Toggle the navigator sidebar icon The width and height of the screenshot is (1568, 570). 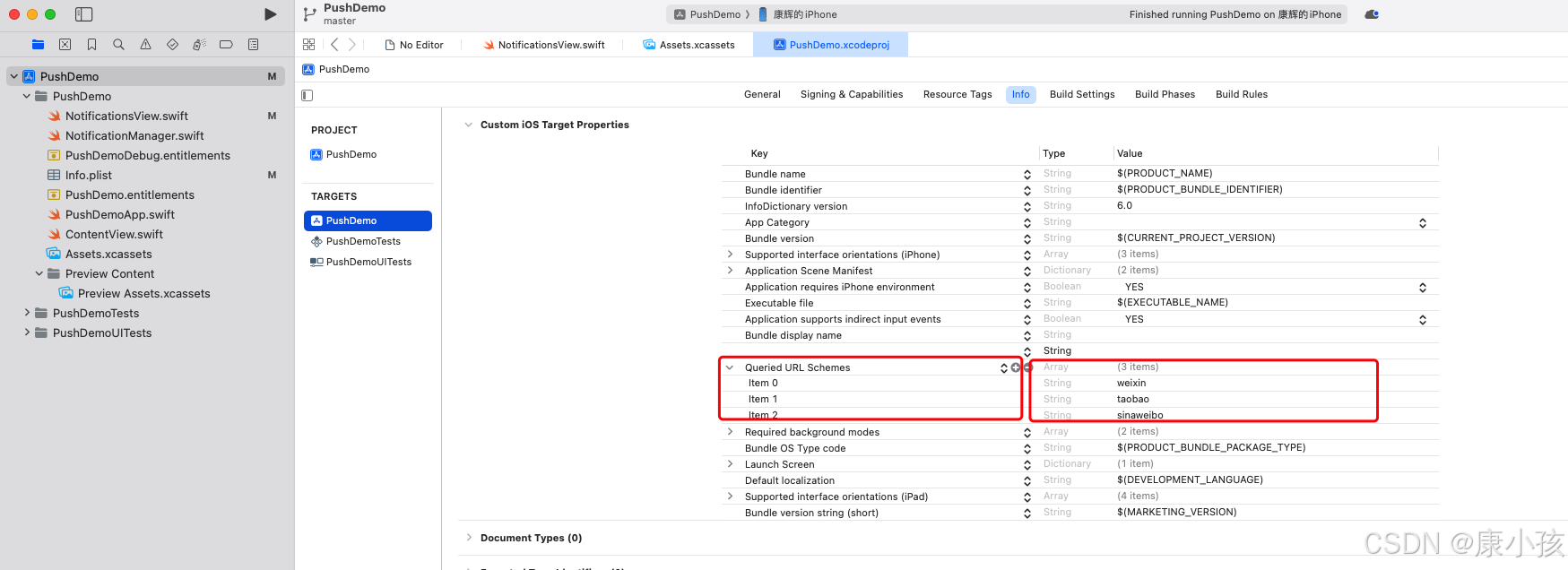(x=83, y=14)
